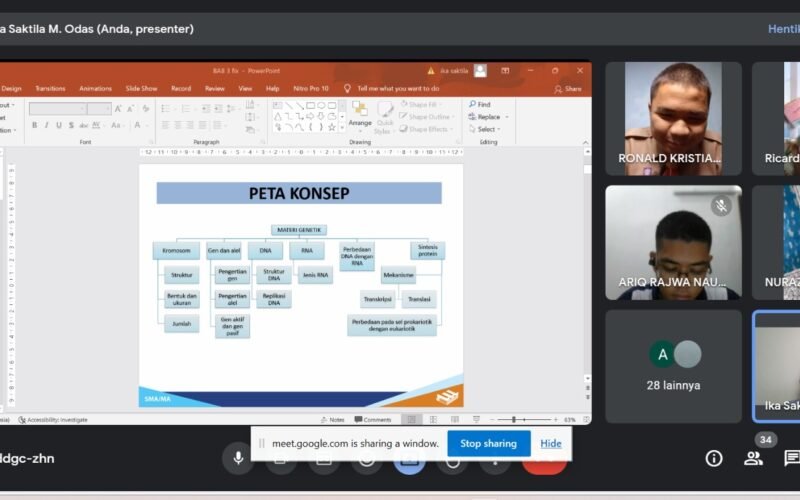The height and width of the screenshot is (500, 800).
Task: Open the meeting details info icon
Action: pyautogui.click(x=714, y=458)
